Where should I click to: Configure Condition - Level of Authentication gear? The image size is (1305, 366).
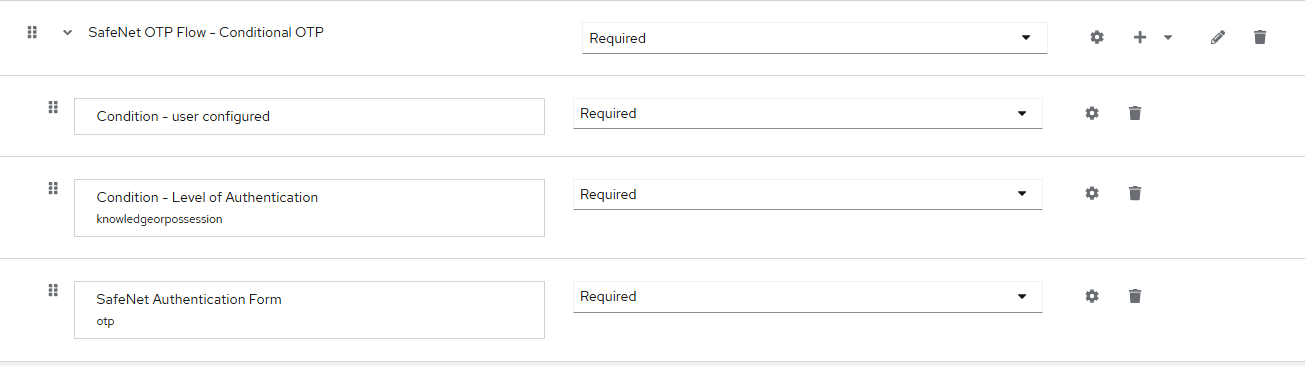point(1092,193)
